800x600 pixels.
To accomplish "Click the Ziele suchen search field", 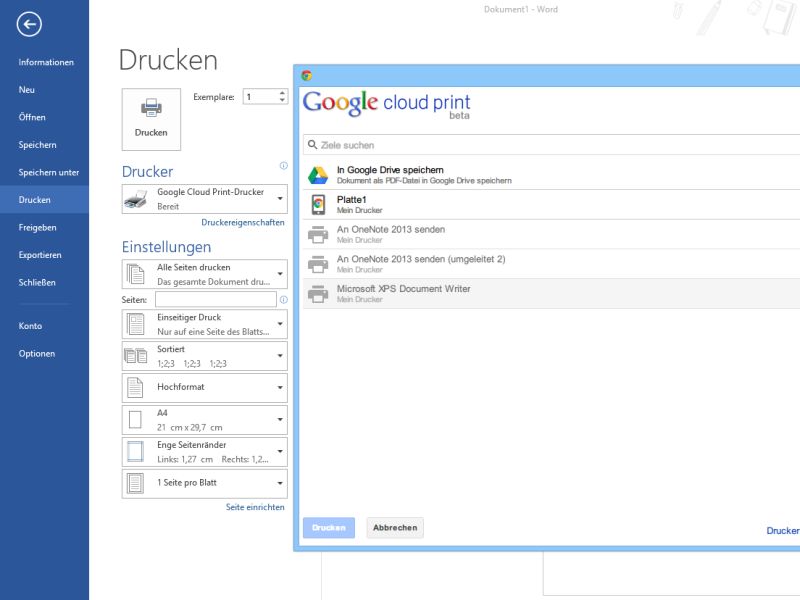I will tap(552, 145).
